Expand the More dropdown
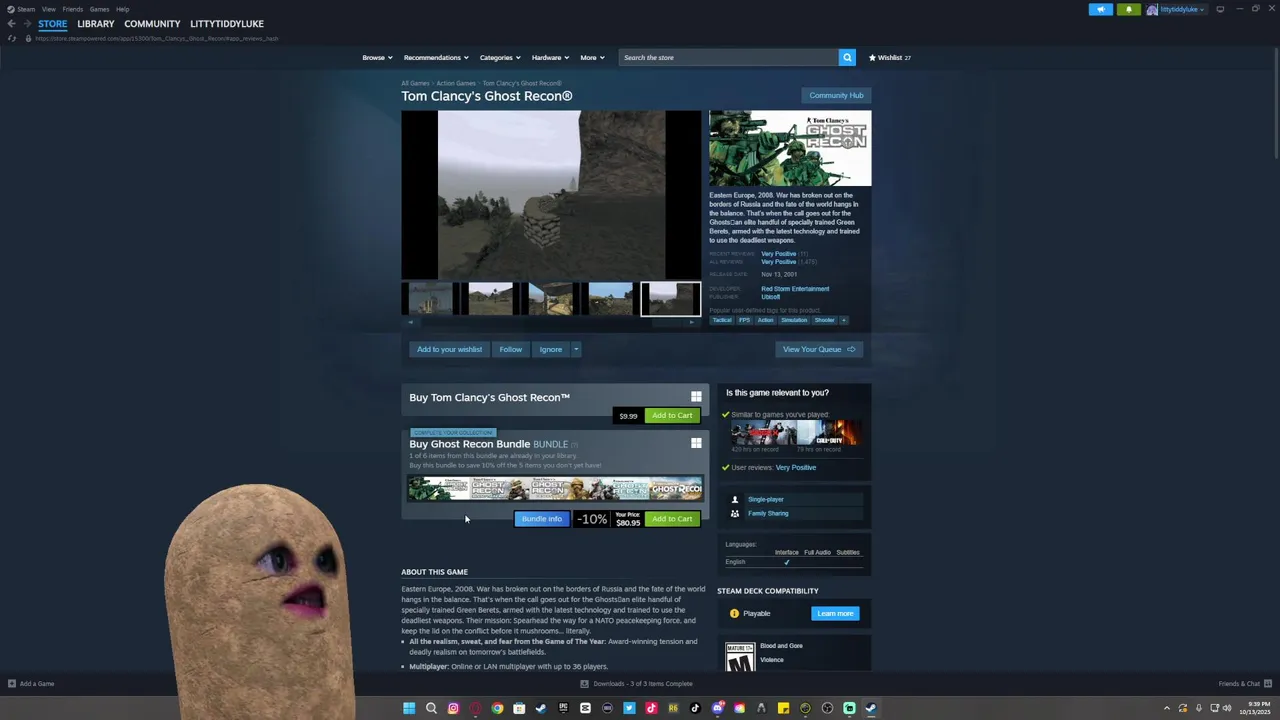The image size is (1280, 720). click(592, 57)
